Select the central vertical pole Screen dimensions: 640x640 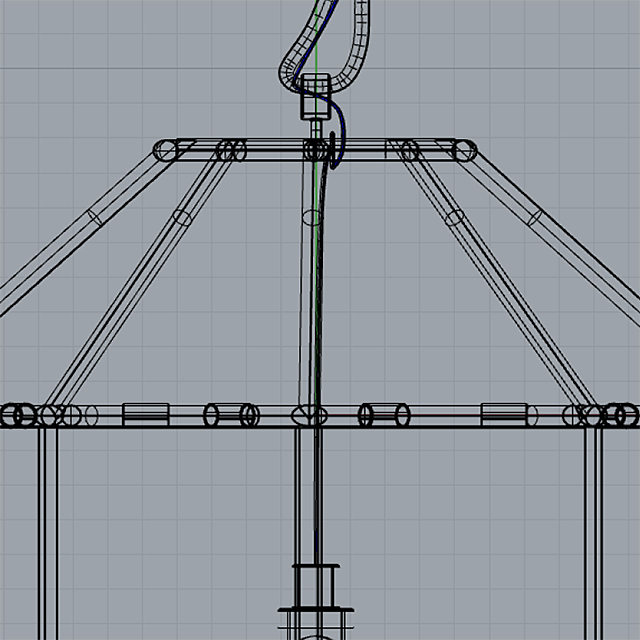tap(308, 300)
